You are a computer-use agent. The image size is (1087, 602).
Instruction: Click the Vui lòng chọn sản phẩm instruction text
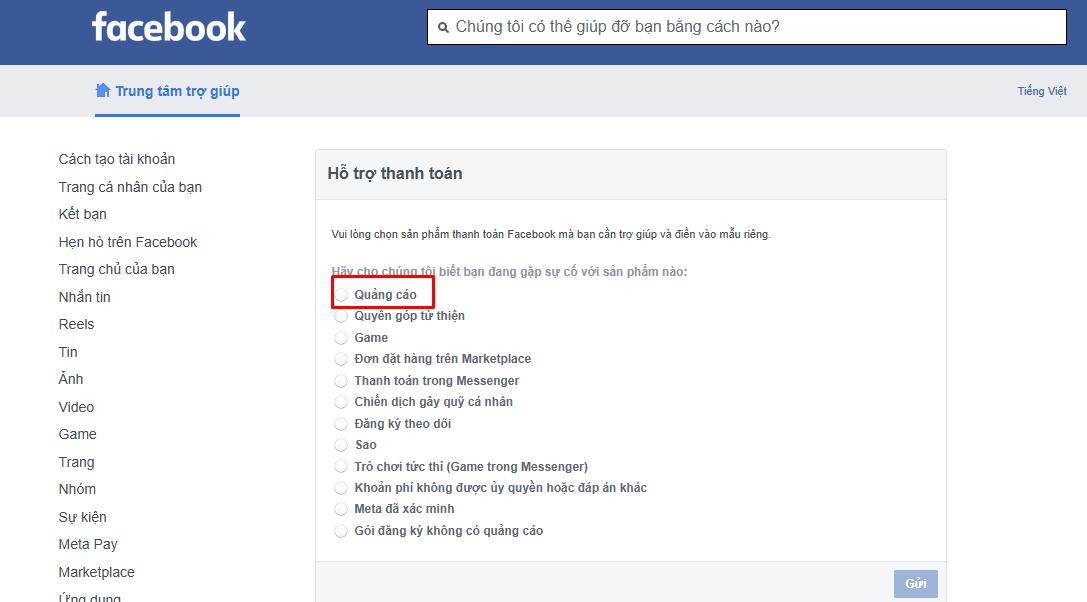(551, 234)
